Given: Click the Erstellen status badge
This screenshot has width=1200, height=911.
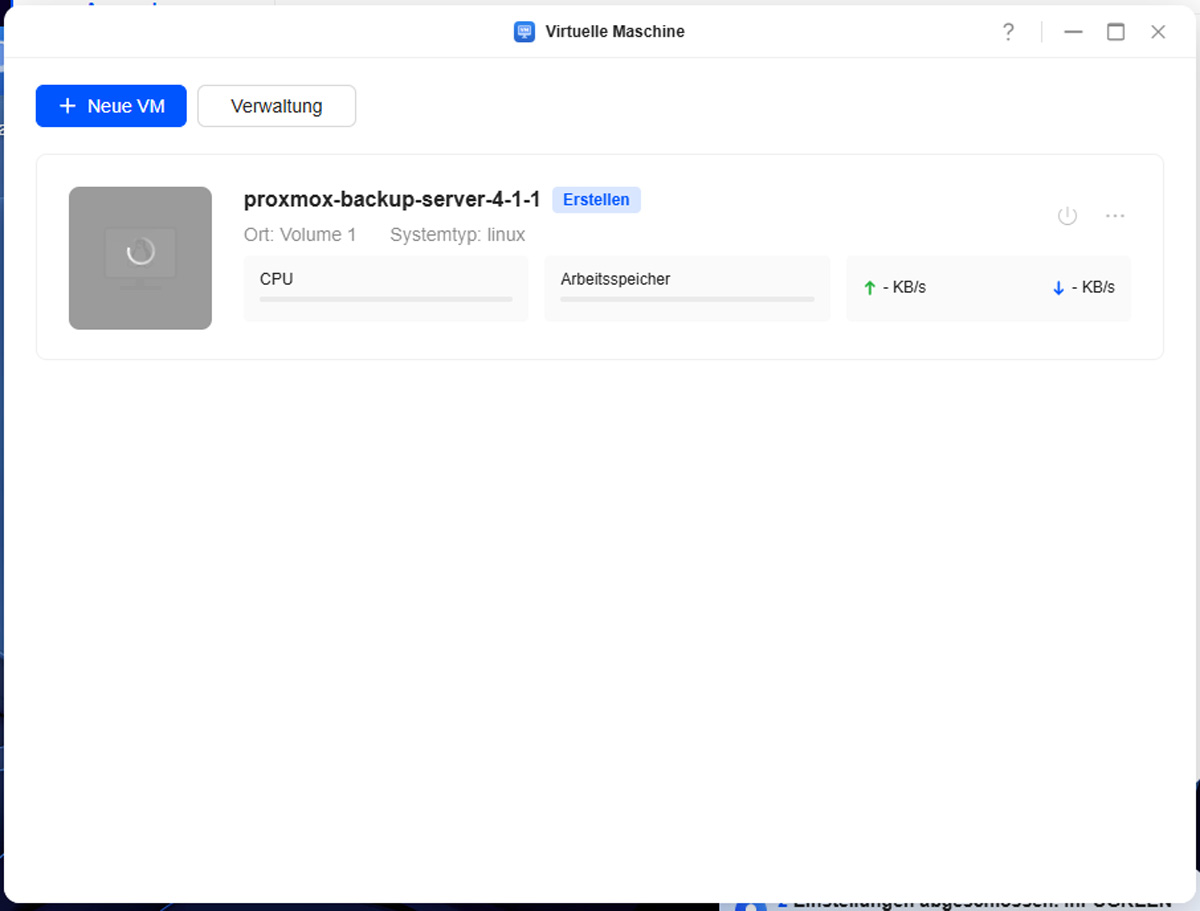Looking at the screenshot, I should pyautogui.click(x=596, y=200).
